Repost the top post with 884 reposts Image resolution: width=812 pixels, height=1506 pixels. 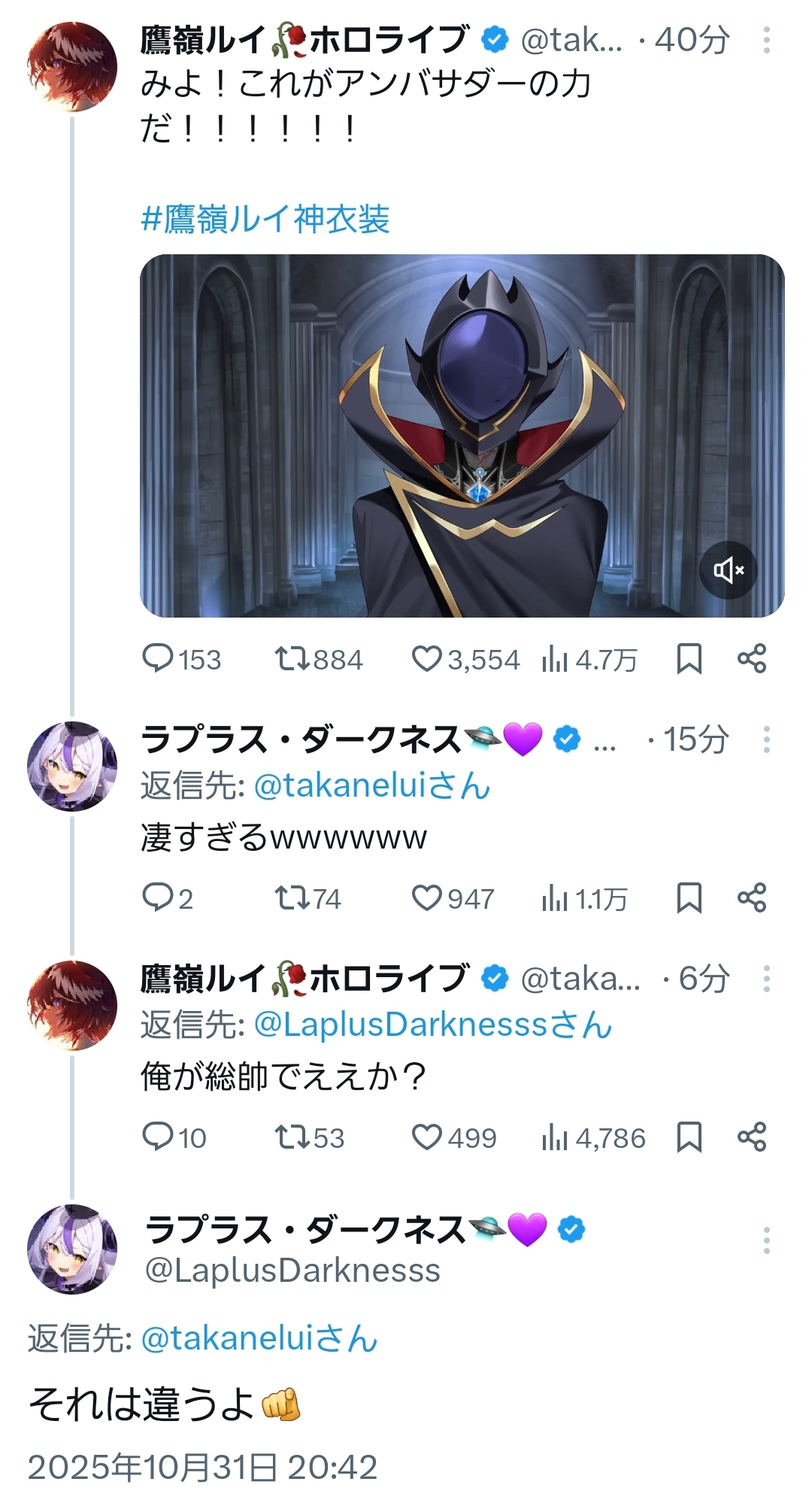[x=290, y=659]
